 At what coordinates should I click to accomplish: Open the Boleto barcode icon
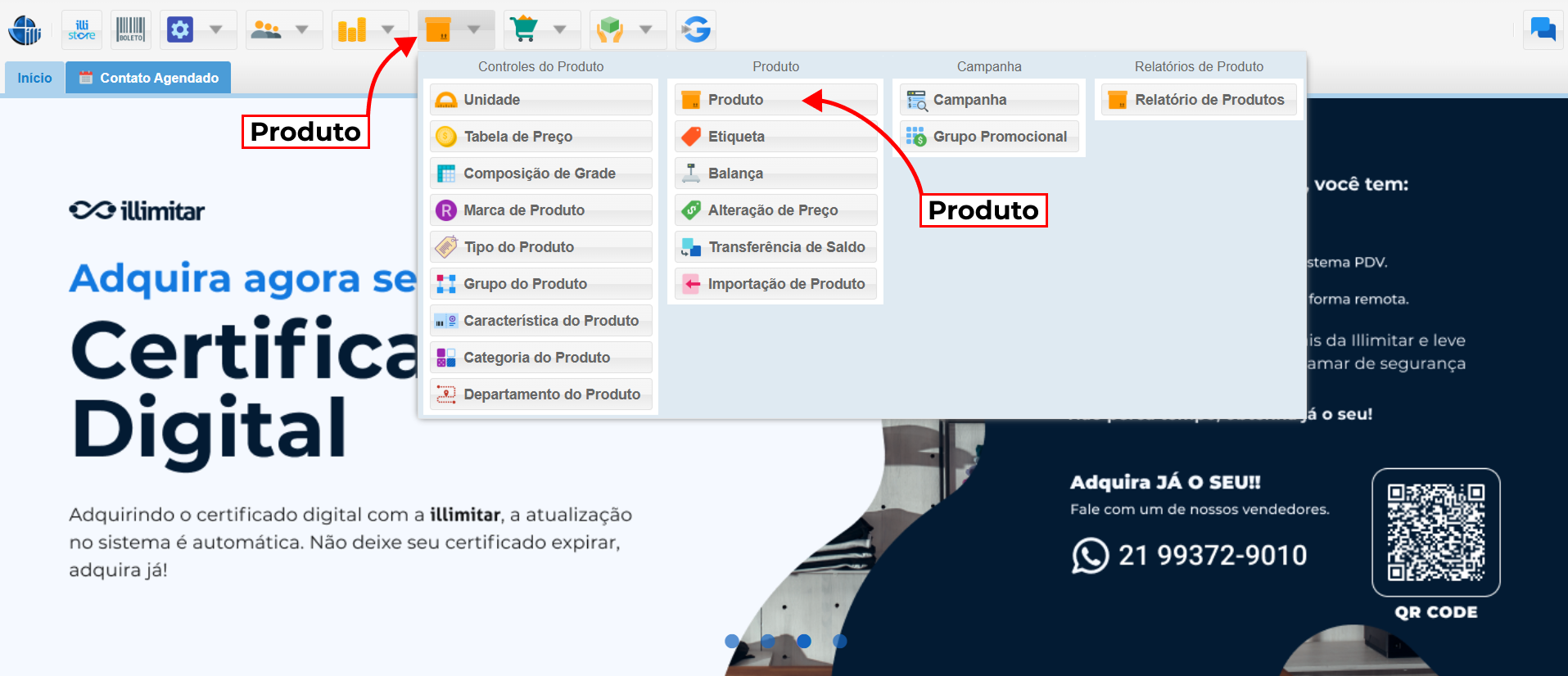pos(130,30)
